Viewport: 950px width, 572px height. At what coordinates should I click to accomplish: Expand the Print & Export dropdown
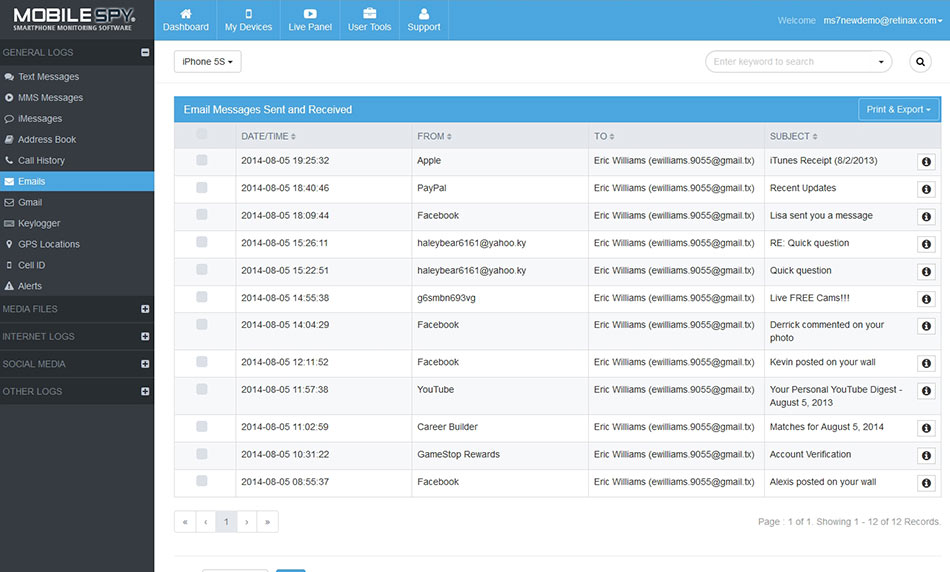coord(898,110)
